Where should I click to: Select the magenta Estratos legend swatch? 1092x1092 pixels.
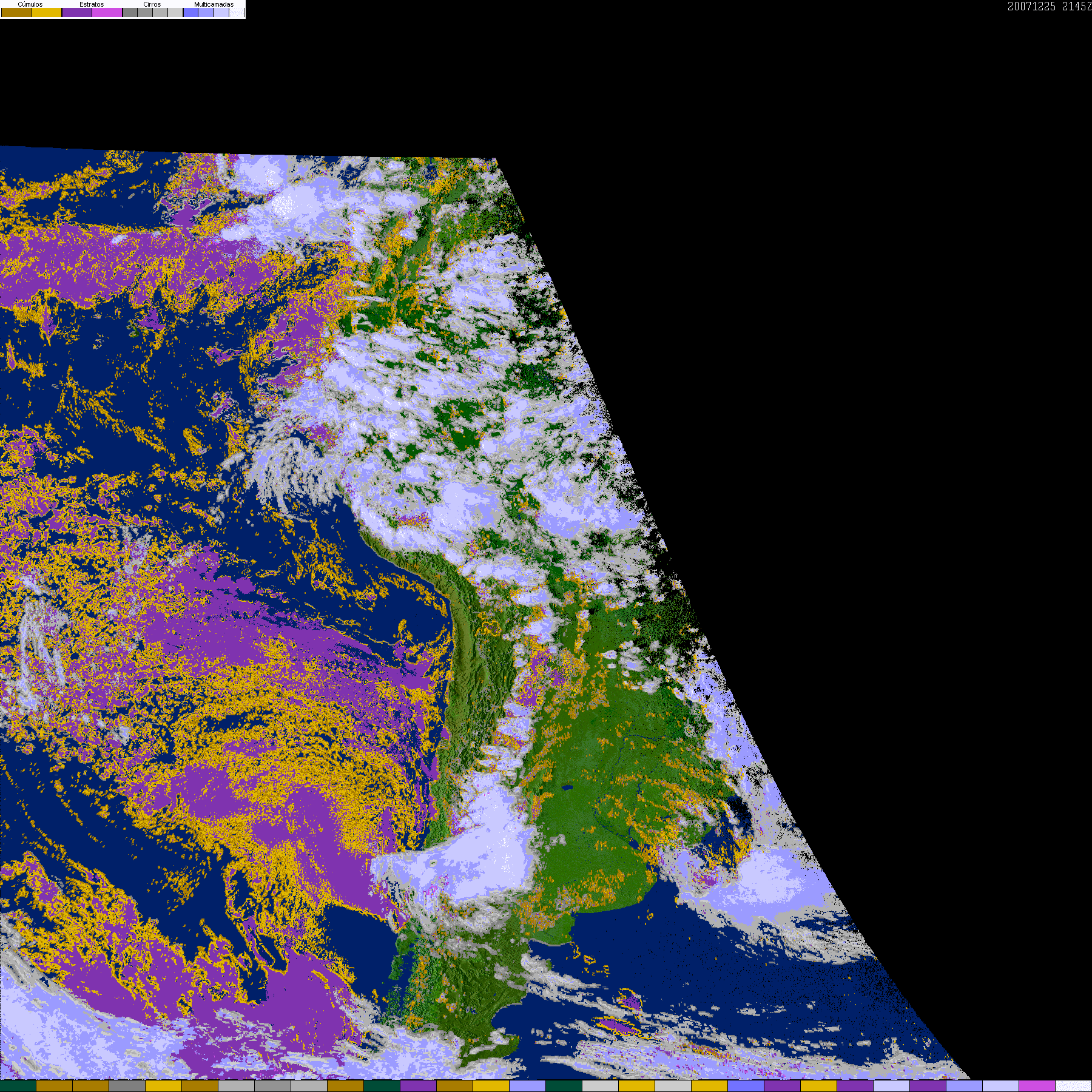point(107,12)
